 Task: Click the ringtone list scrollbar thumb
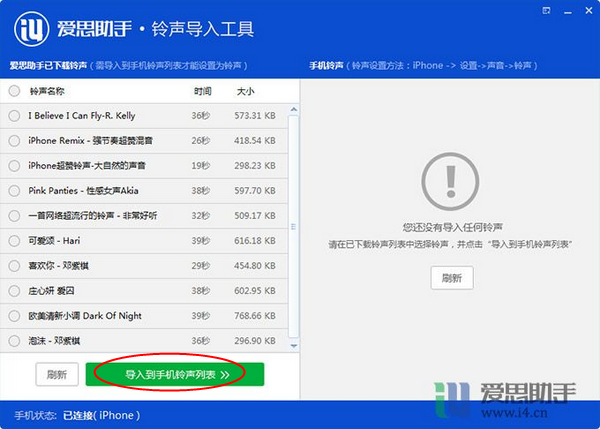click(x=293, y=227)
